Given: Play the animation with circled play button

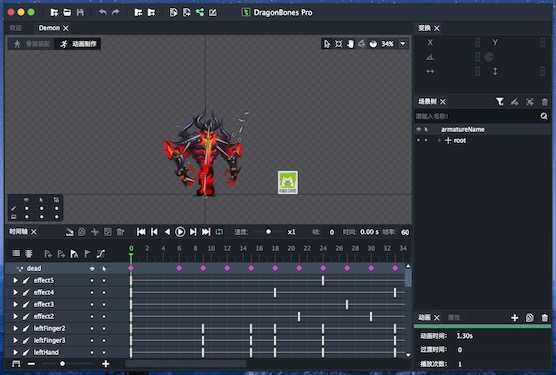Looking at the screenshot, I should coord(180,232).
